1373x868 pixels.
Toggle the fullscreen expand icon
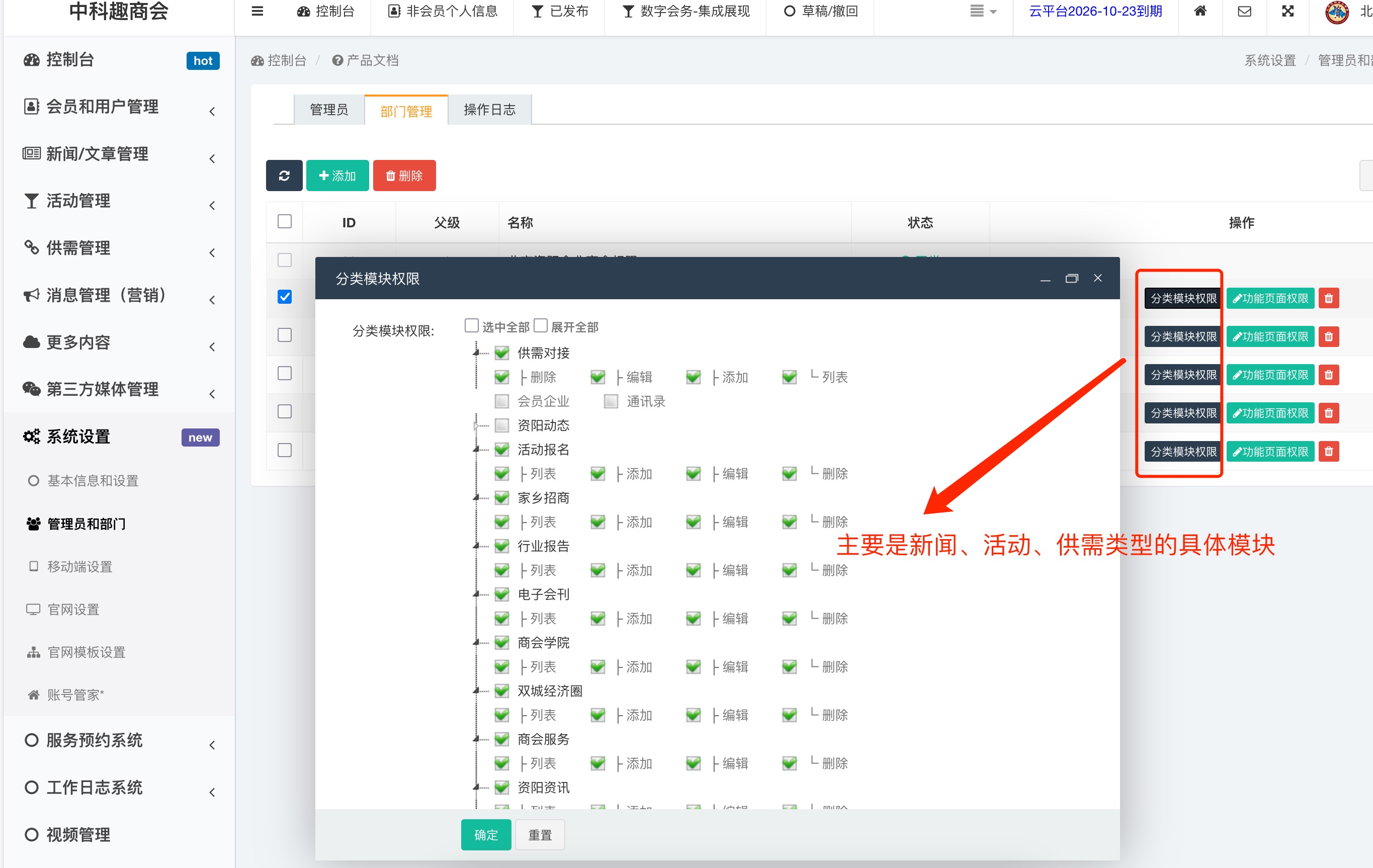[1288, 11]
